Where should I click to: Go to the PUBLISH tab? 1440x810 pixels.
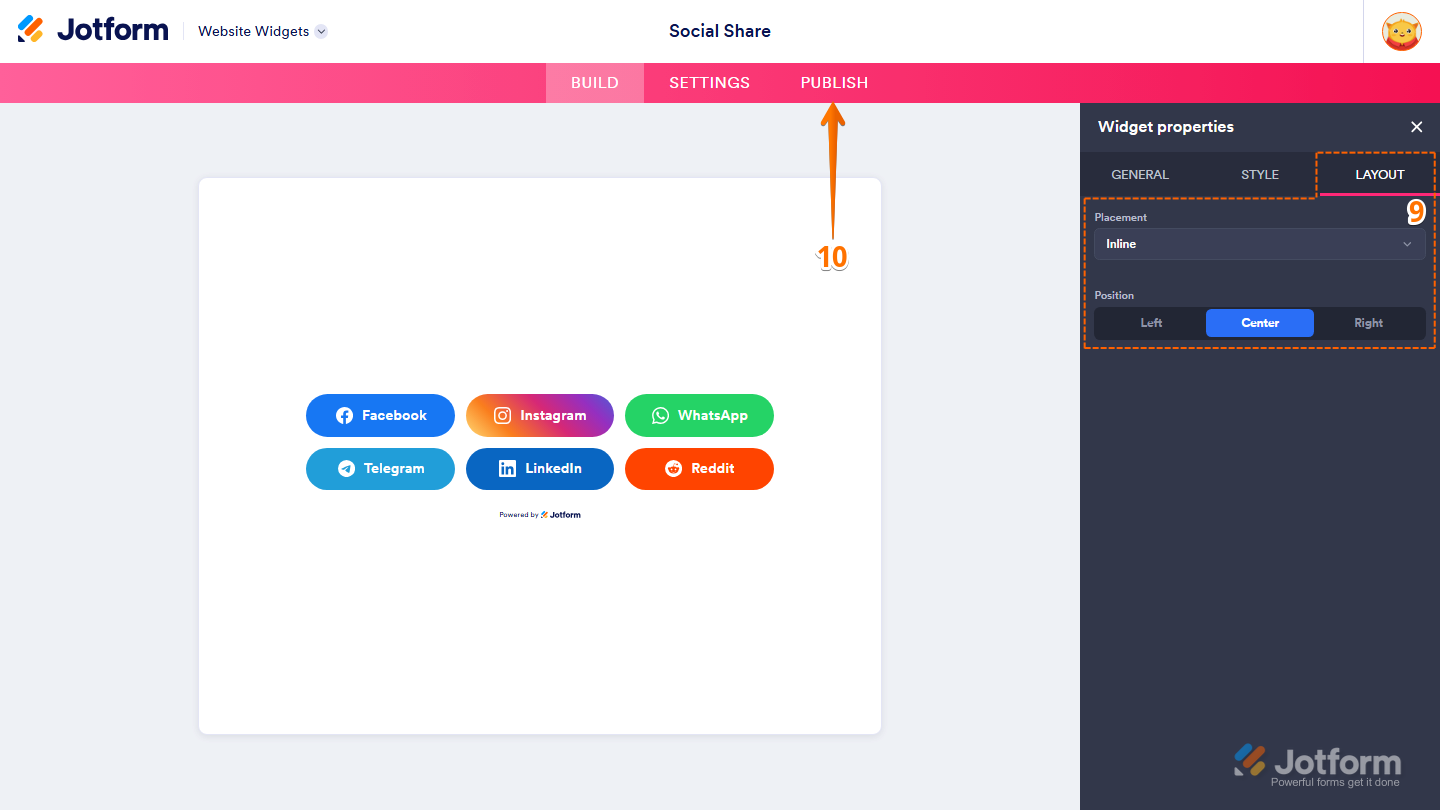[834, 83]
